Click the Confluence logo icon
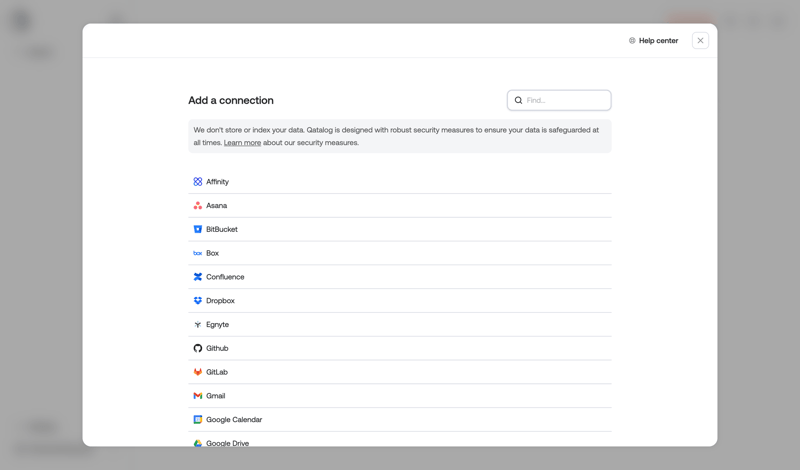The width and height of the screenshot is (800, 470). pyautogui.click(x=197, y=277)
